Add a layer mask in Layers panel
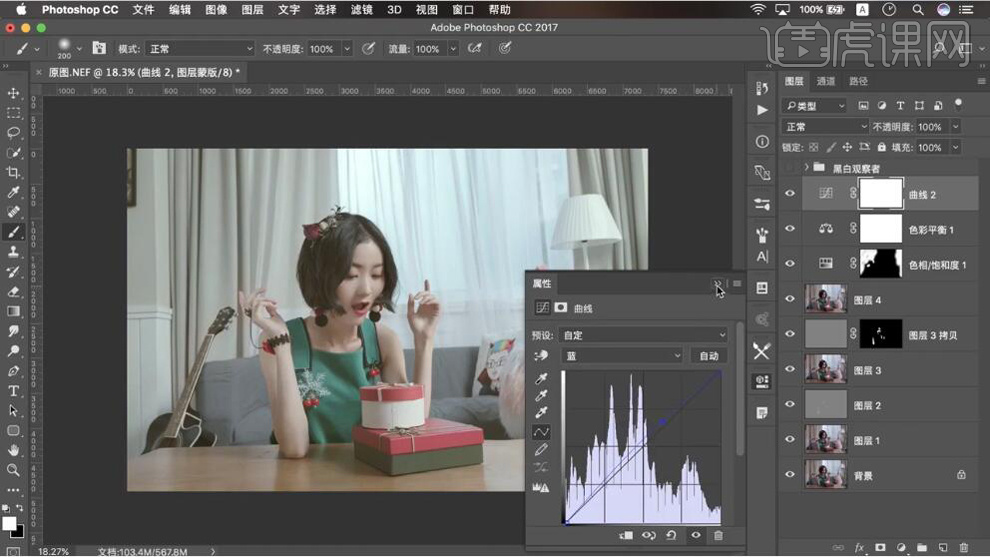 pos(880,548)
